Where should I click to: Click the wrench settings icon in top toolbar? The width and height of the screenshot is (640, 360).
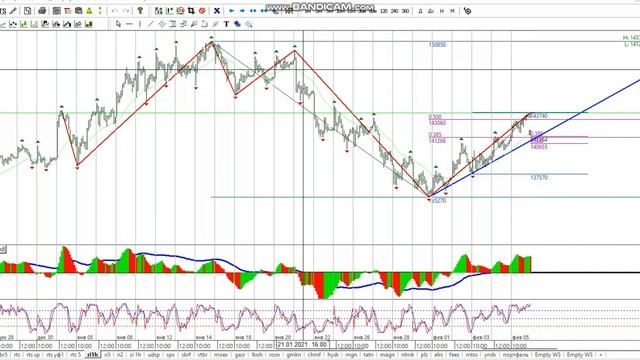[13, 11]
